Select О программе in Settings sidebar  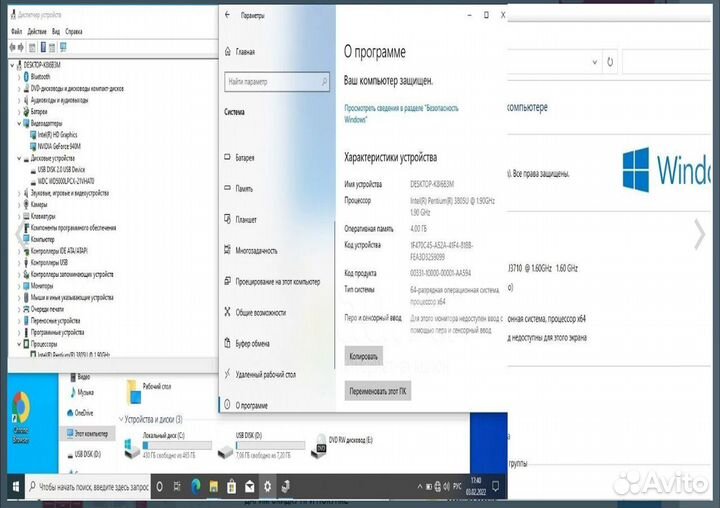pyautogui.click(x=246, y=405)
